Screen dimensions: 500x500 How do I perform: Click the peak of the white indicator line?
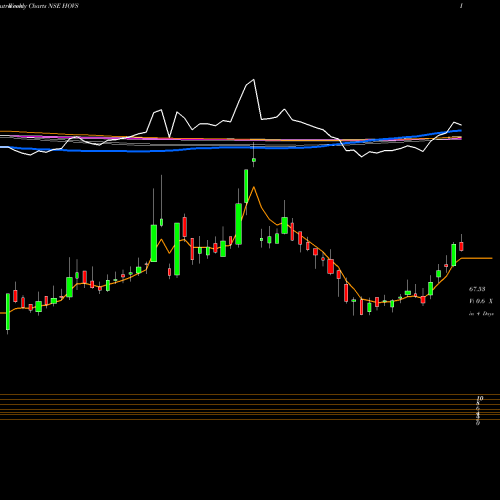click(x=254, y=79)
